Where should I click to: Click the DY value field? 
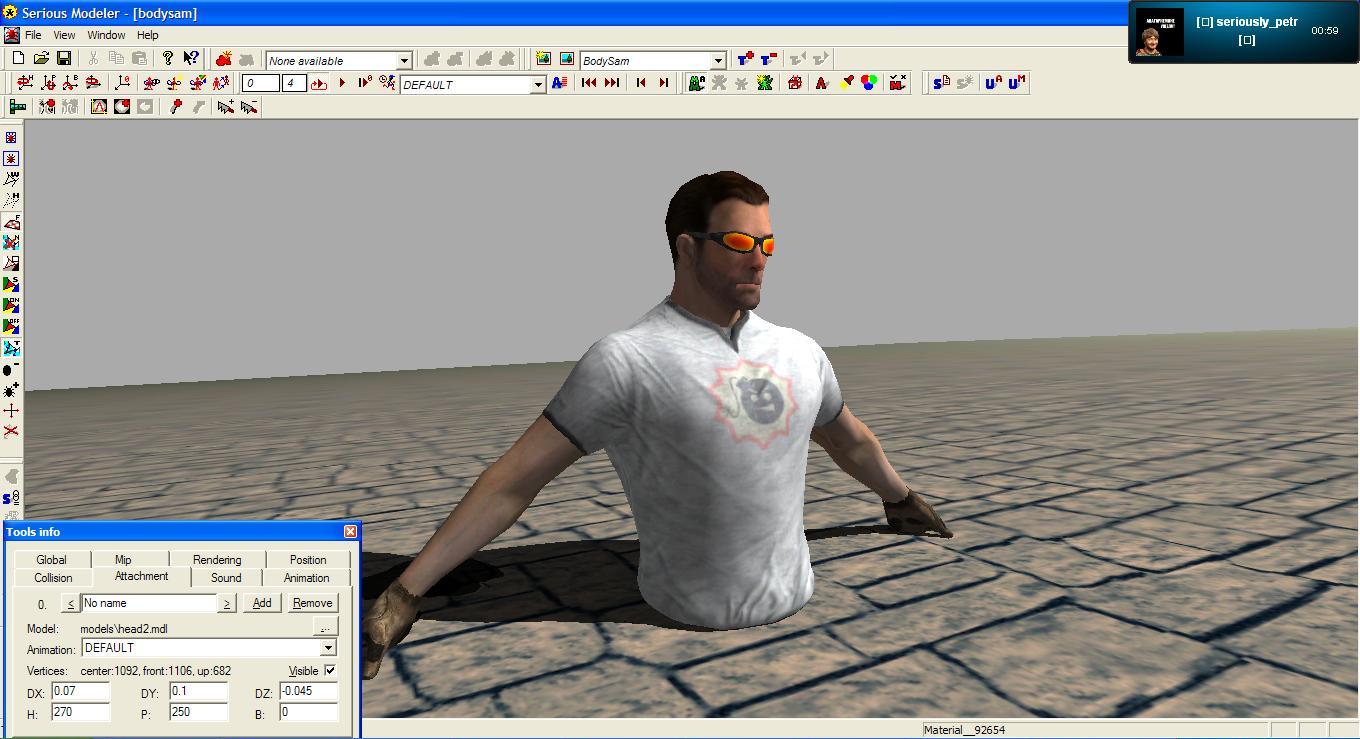(x=198, y=691)
